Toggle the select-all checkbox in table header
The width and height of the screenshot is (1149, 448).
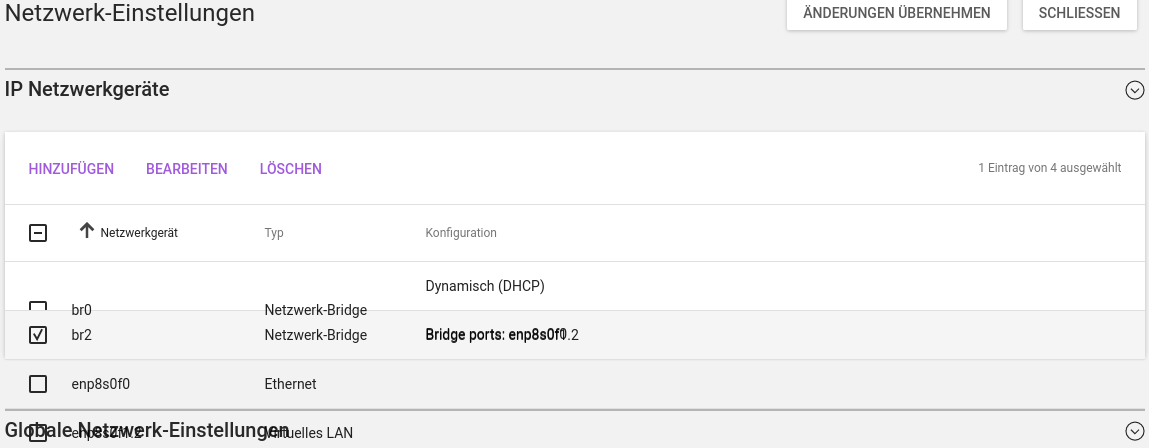(38, 233)
